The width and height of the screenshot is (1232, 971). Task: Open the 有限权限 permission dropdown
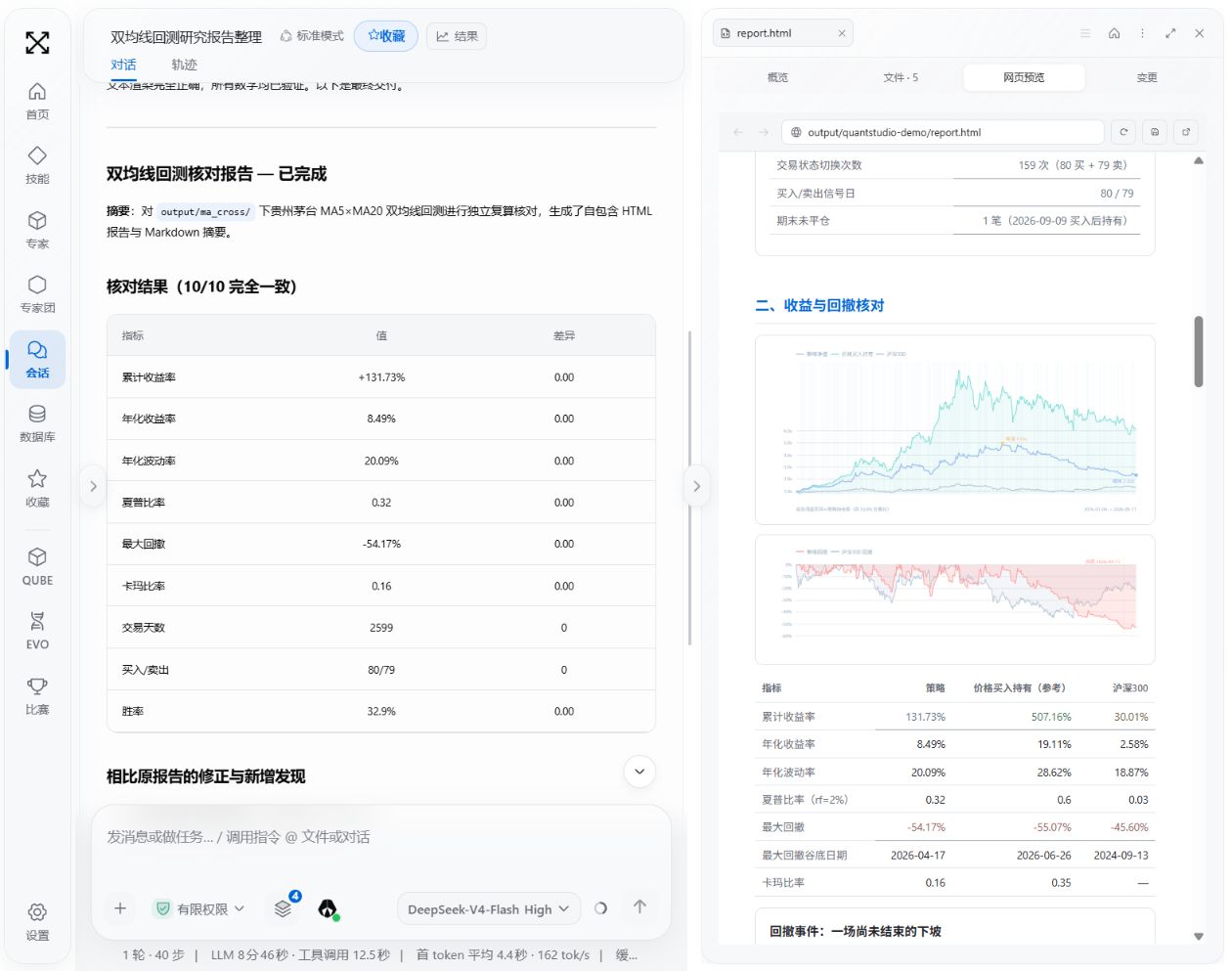(200, 909)
